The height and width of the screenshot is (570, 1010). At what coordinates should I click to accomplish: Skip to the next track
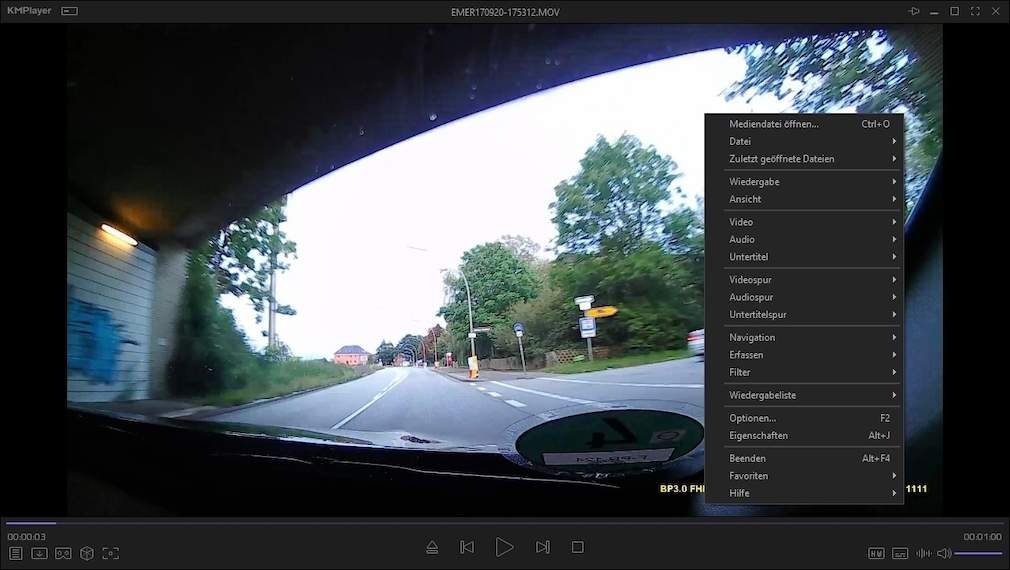pos(542,547)
